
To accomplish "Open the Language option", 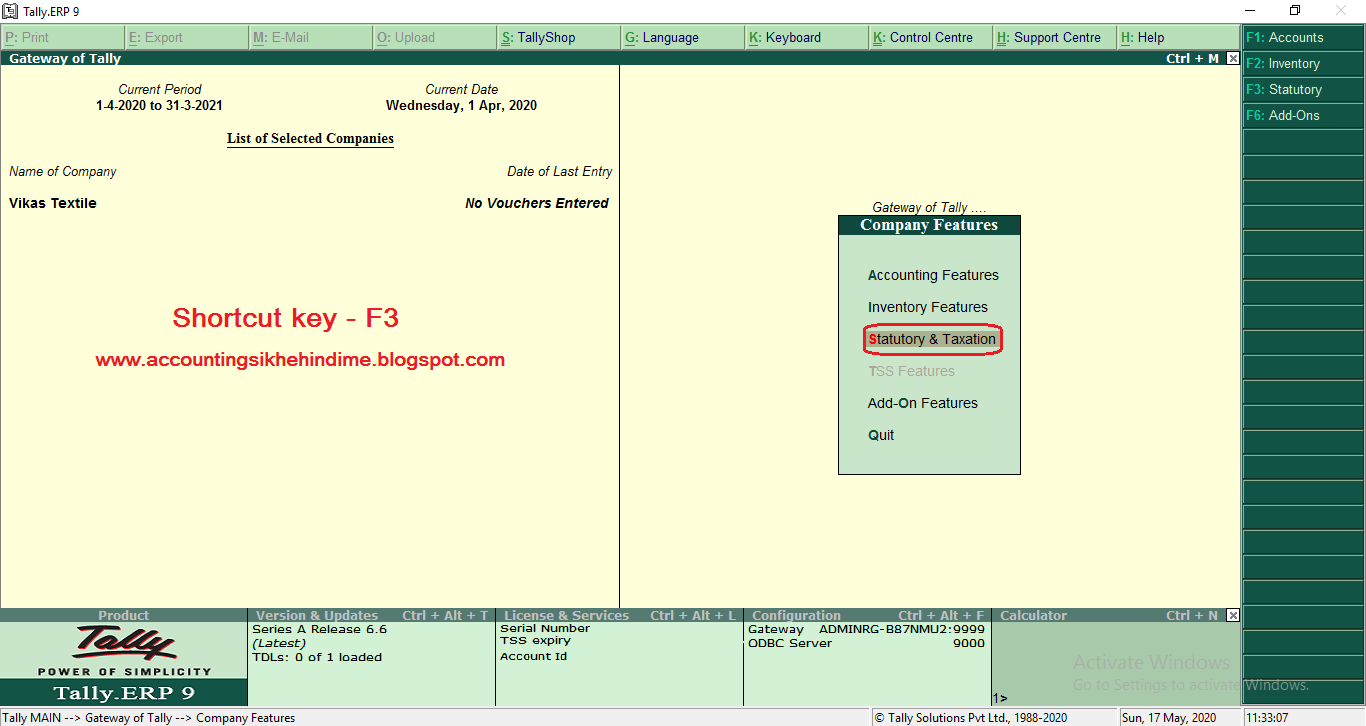I will (x=683, y=37).
